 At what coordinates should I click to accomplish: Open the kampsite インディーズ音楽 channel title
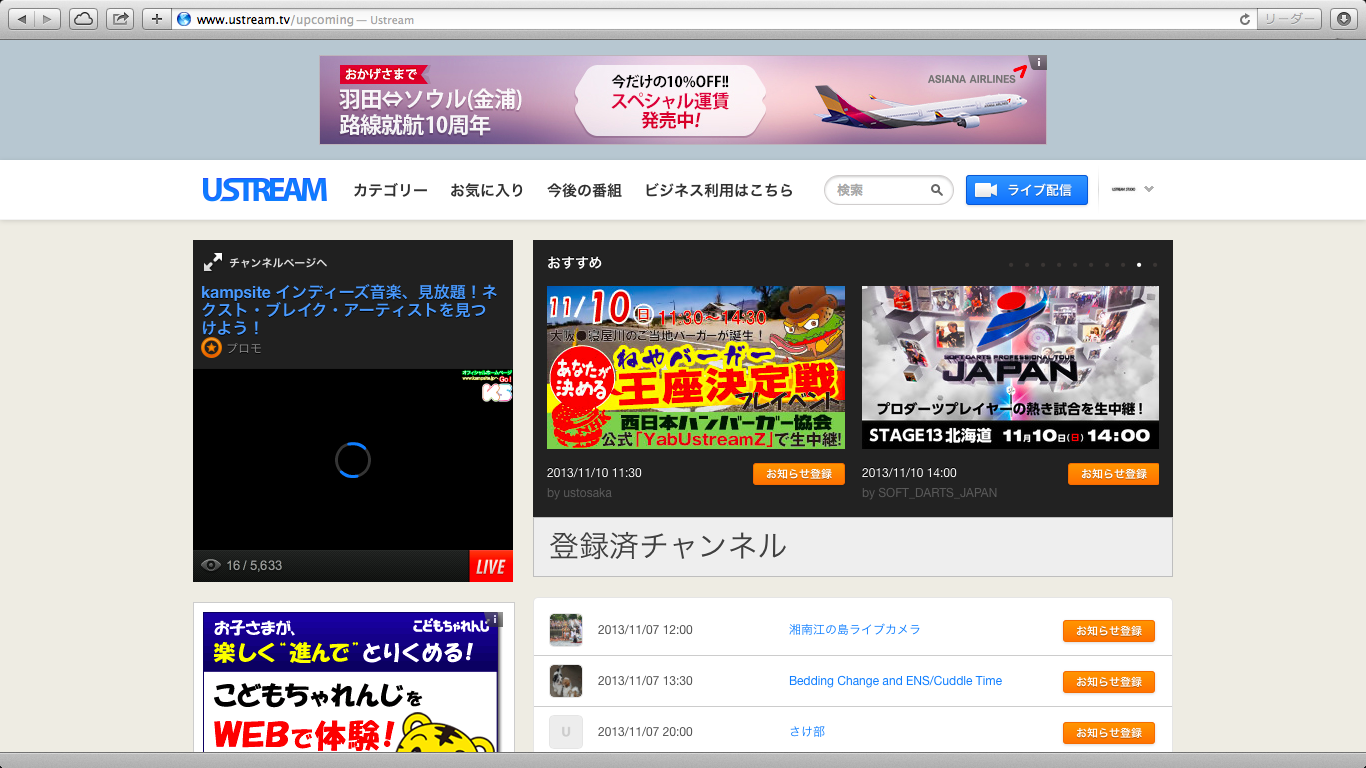349,310
